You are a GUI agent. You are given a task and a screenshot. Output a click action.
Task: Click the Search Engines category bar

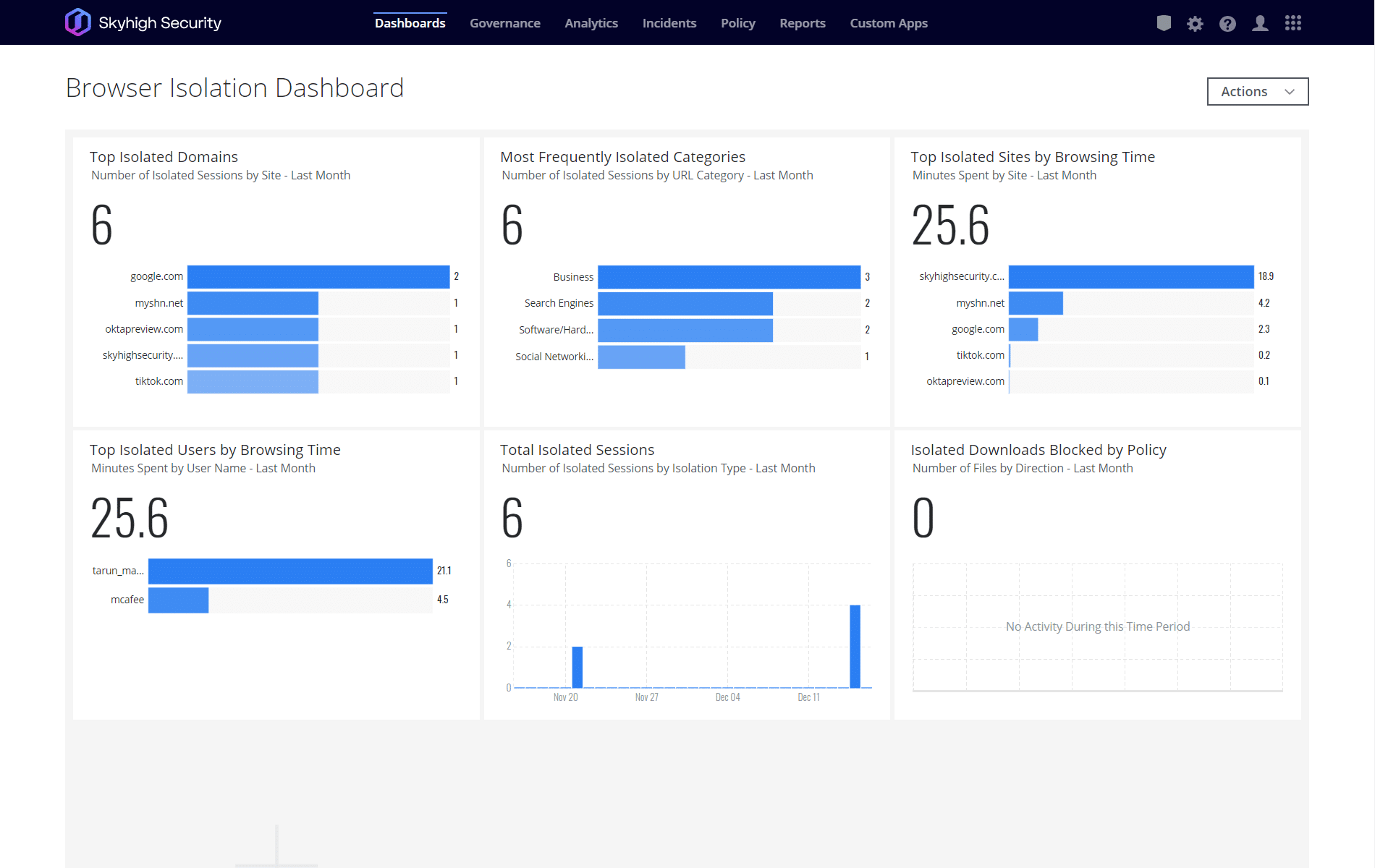click(x=685, y=304)
